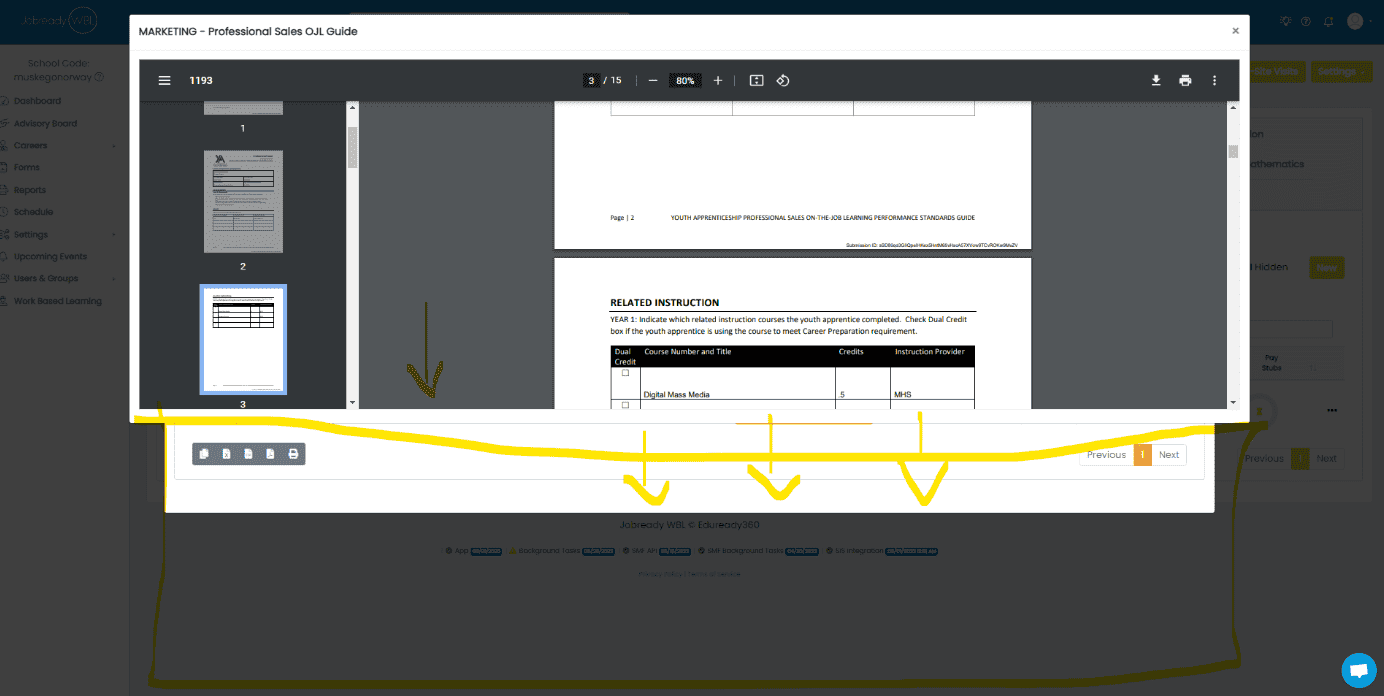Click the document scrollbar down arrow

1233,402
